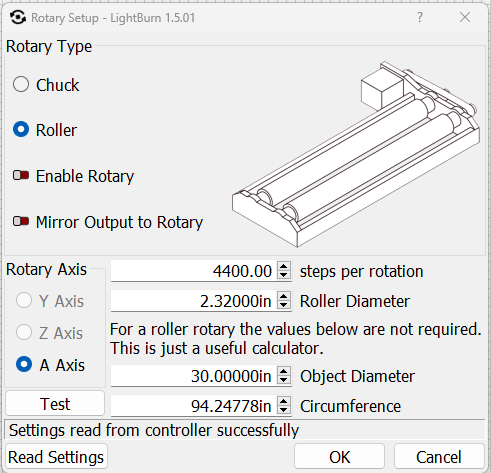This screenshot has height=473, width=491.
Task: Increase Circumference with up arrow
Action: pyautogui.click(x=284, y=401)
